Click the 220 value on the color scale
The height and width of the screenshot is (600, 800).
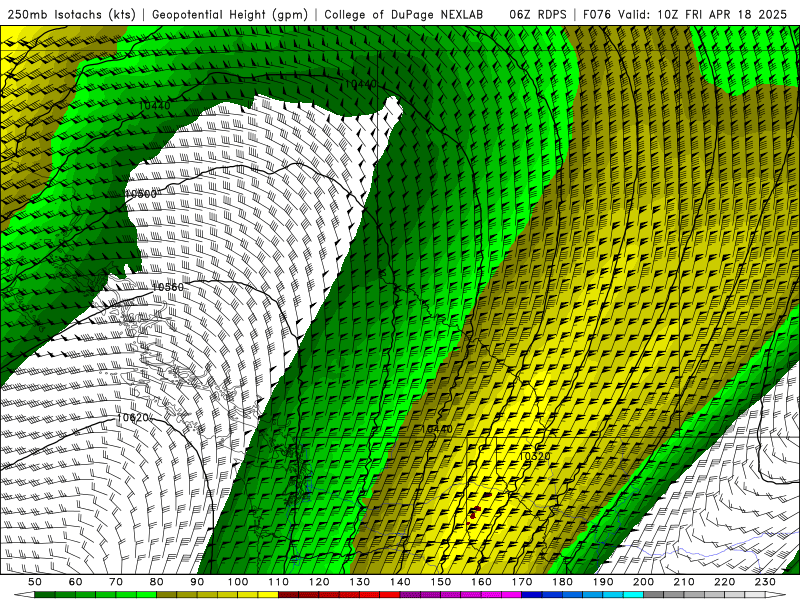point(724,582)
